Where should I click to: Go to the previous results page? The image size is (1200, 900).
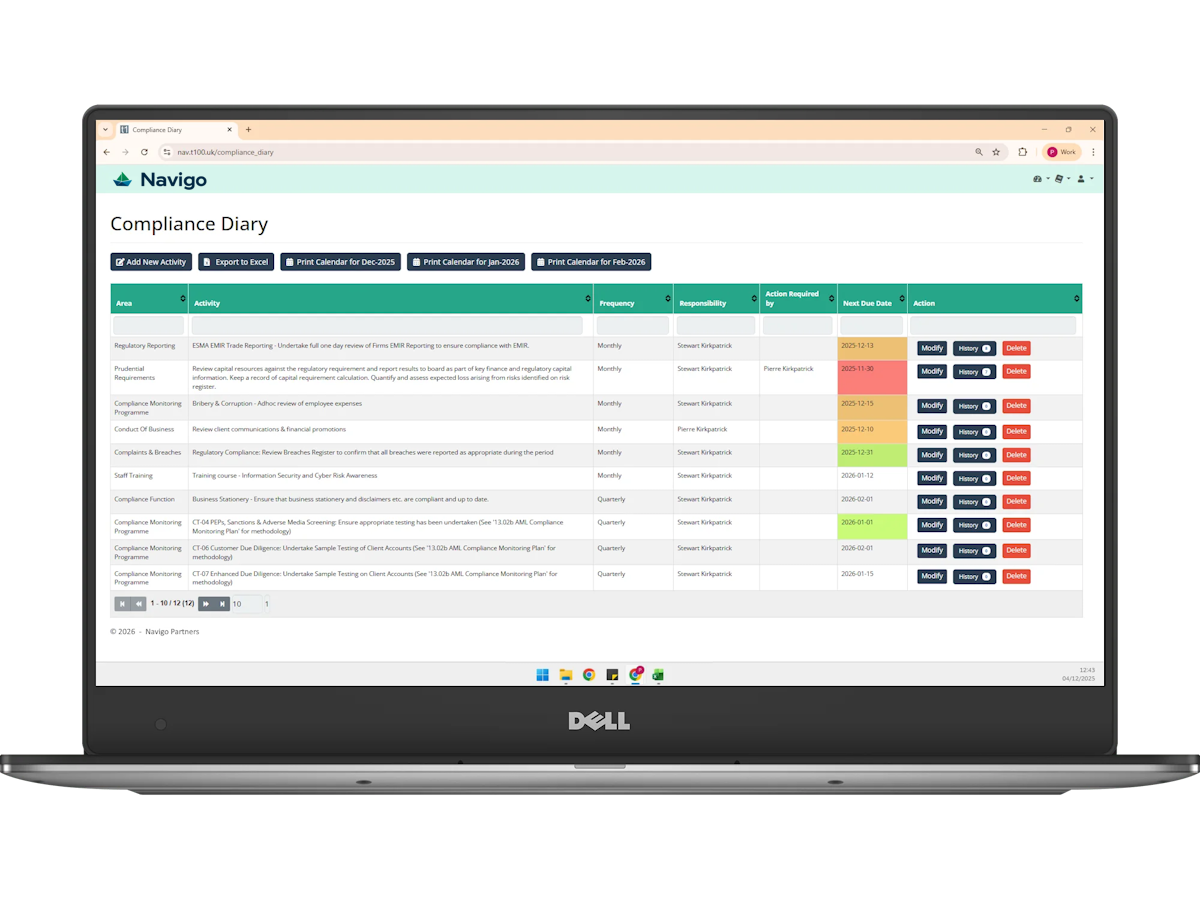coord(138,604)
